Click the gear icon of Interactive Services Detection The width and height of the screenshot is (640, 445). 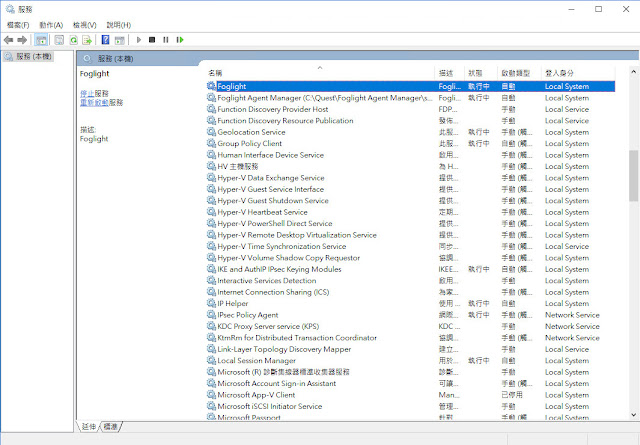point(211,280)
